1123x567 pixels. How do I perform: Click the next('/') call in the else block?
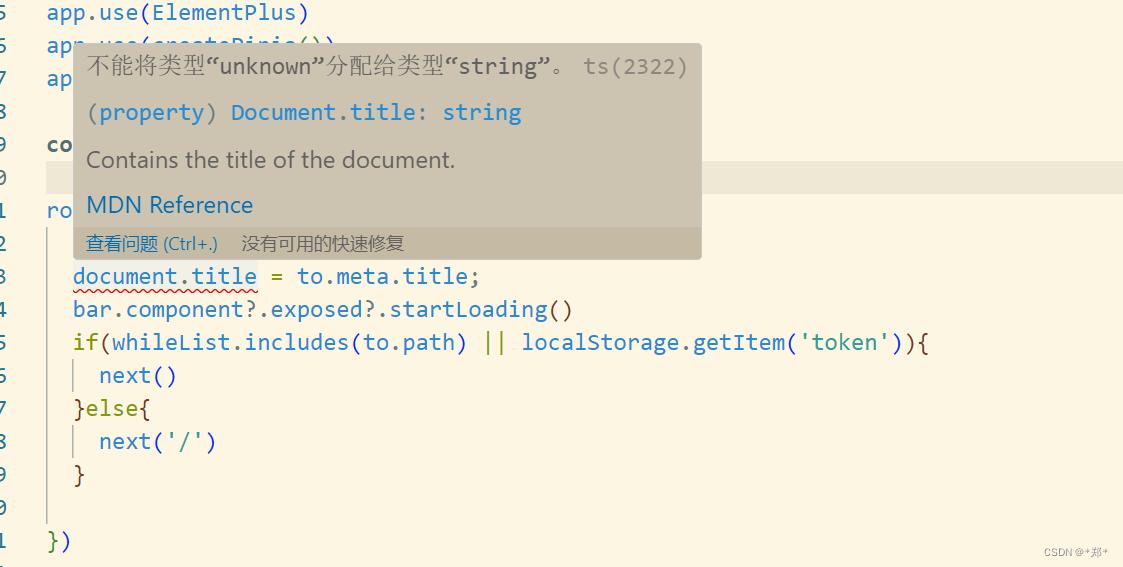coord(158,441)
